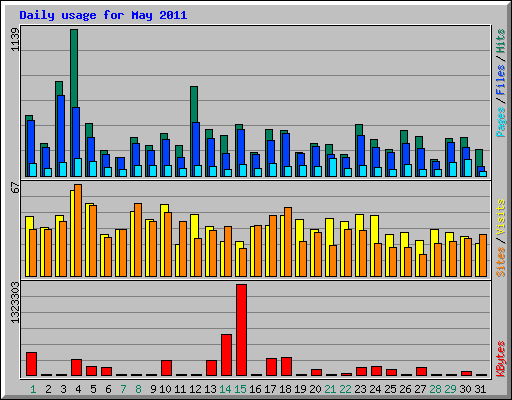
Task: Click green weekend day label 7
Action: 123,389
